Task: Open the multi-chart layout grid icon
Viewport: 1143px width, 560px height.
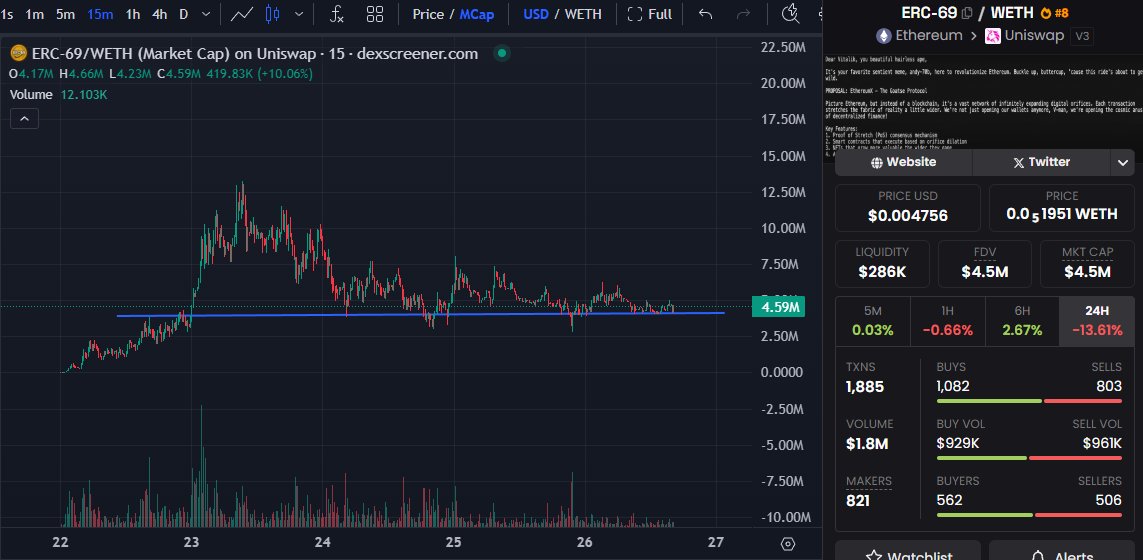Action: 375,14
